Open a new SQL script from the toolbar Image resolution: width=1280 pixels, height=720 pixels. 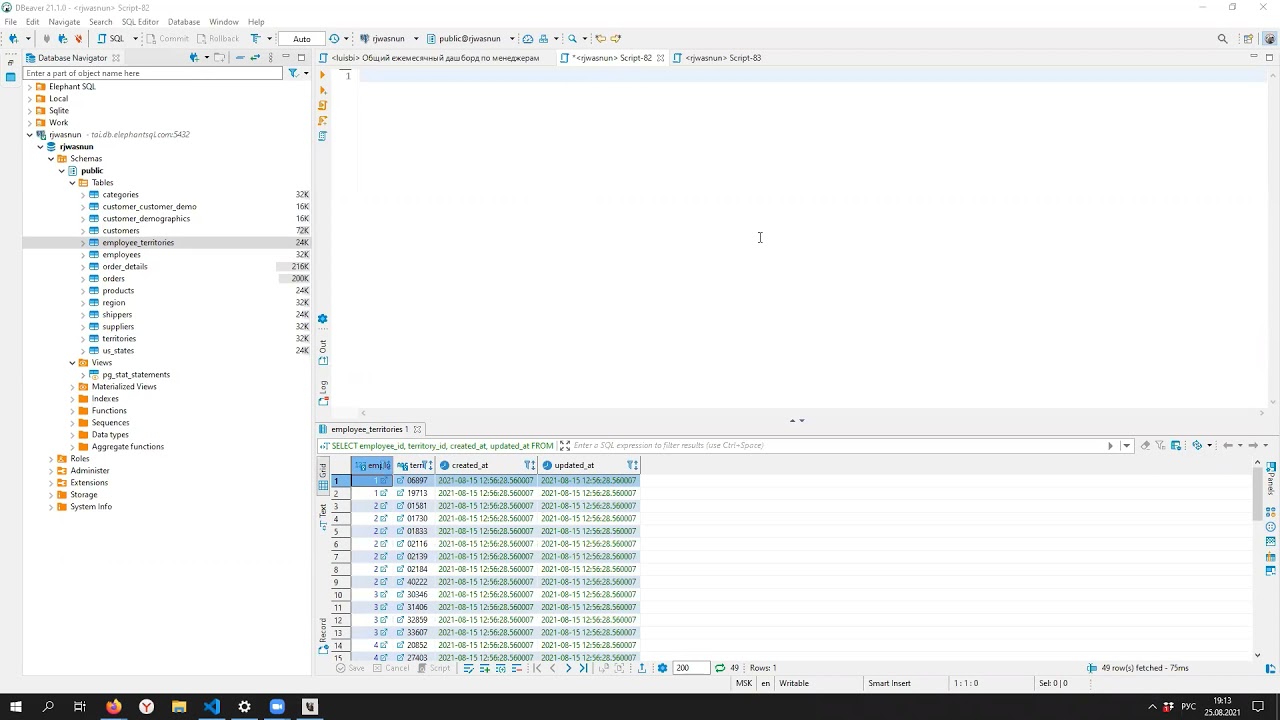tap(112, 38)
